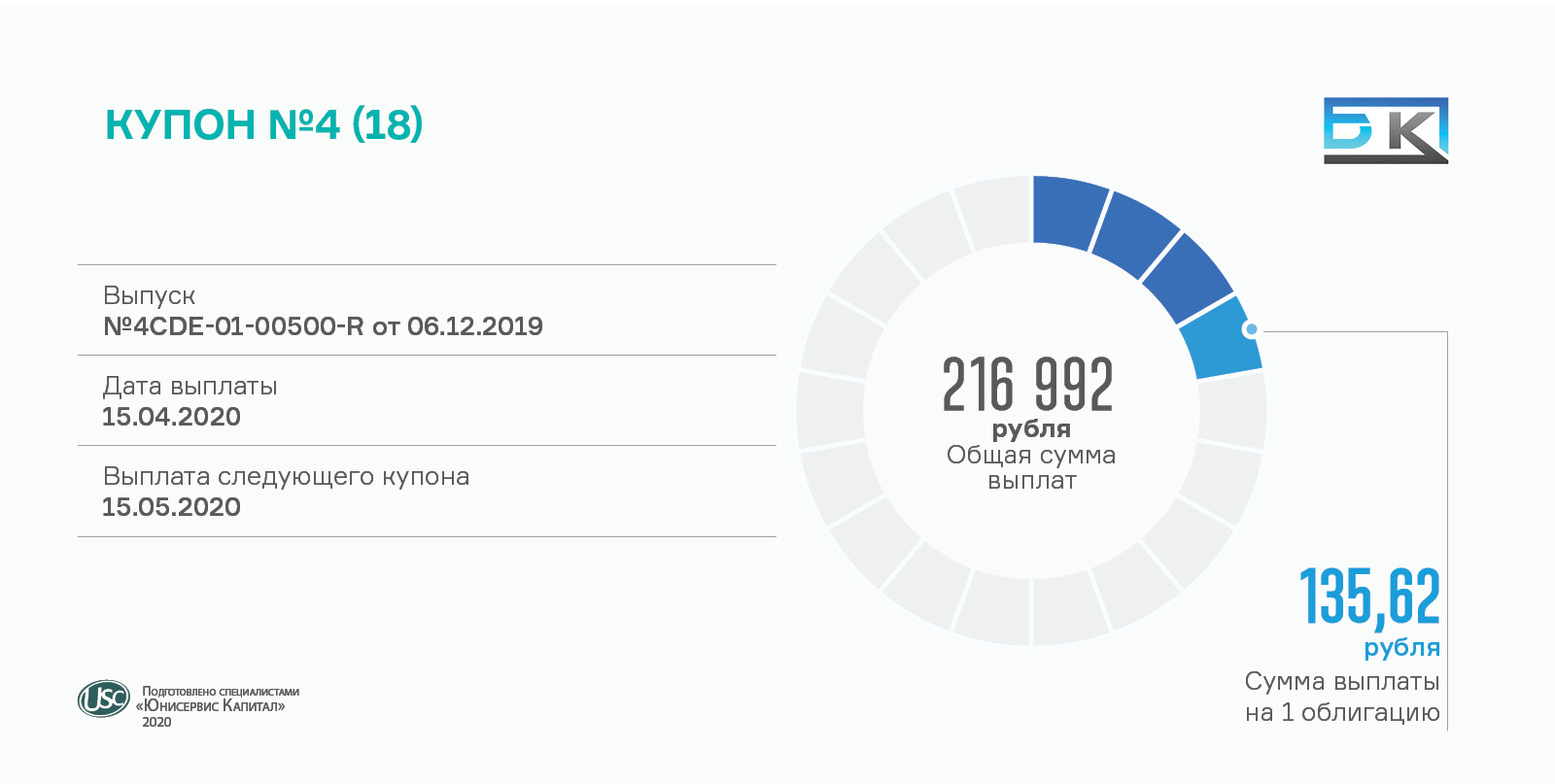Click the light blue donut chart segment
This screenshot has height=784, width=1555.
tap(1223, 340)
